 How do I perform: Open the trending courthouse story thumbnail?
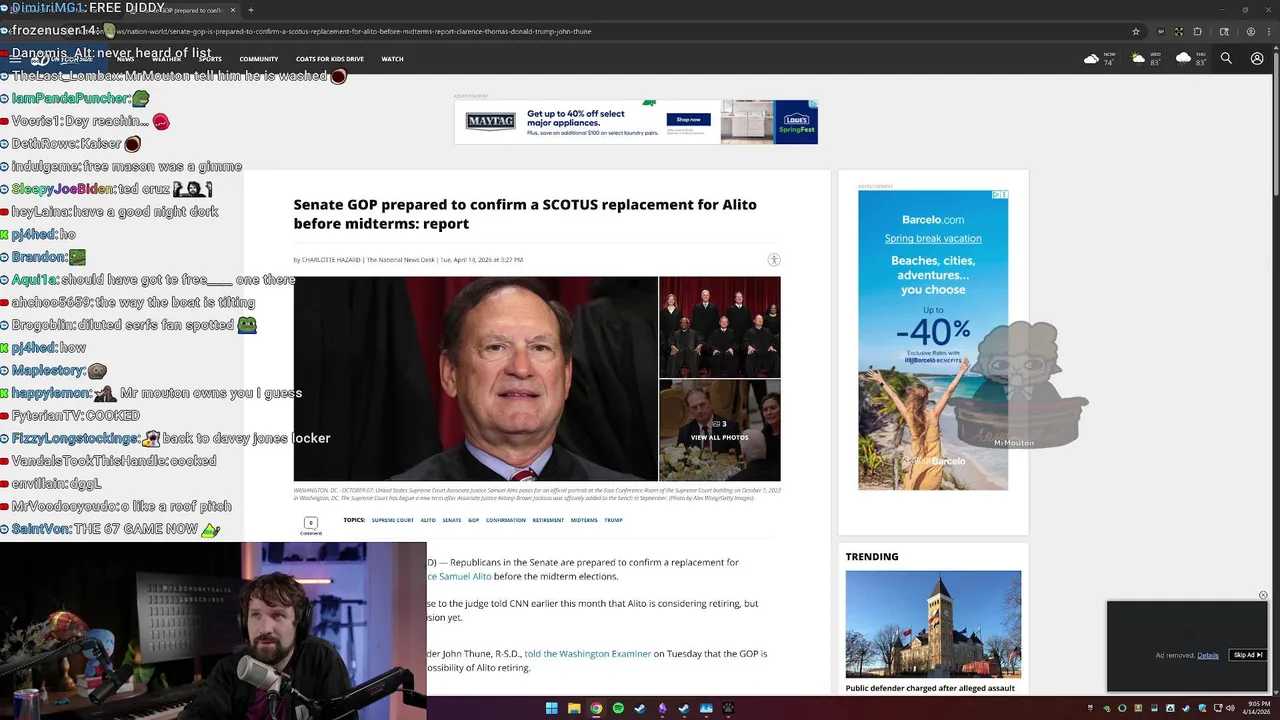pyautogui.click(x=933, y=624)
